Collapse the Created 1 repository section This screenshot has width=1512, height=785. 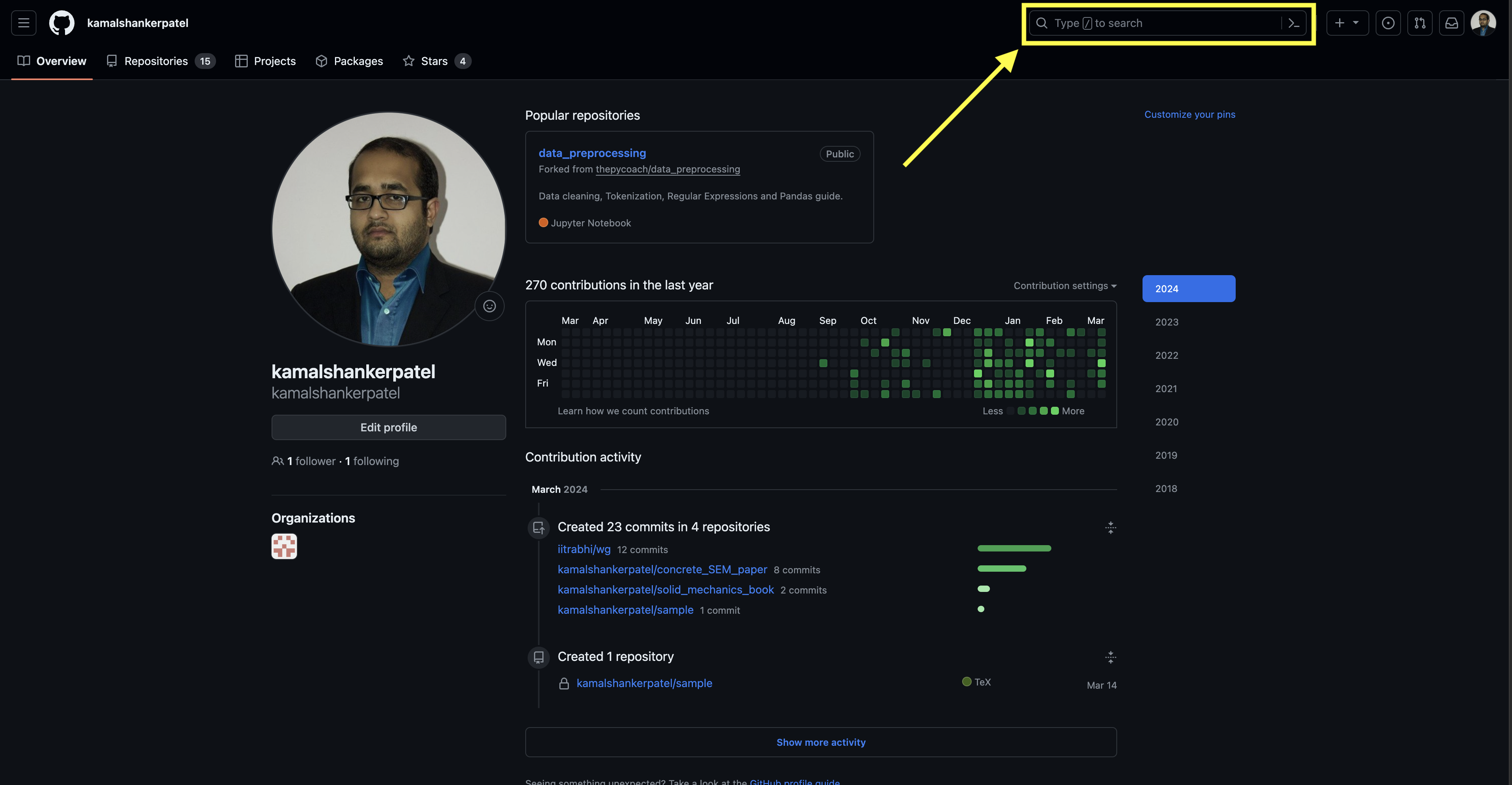coord(1110,657)
